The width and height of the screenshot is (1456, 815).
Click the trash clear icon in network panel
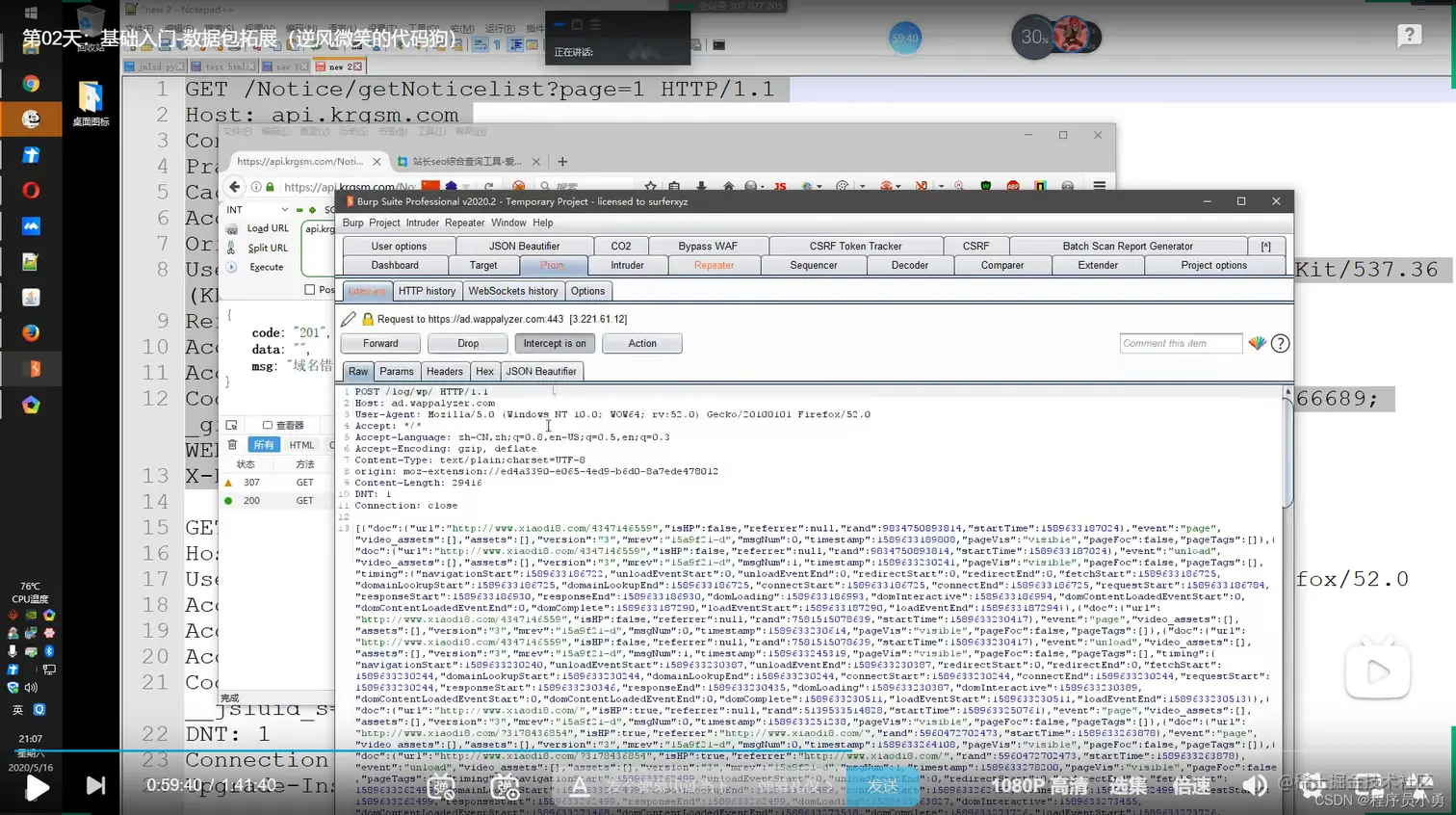point(232,445)
